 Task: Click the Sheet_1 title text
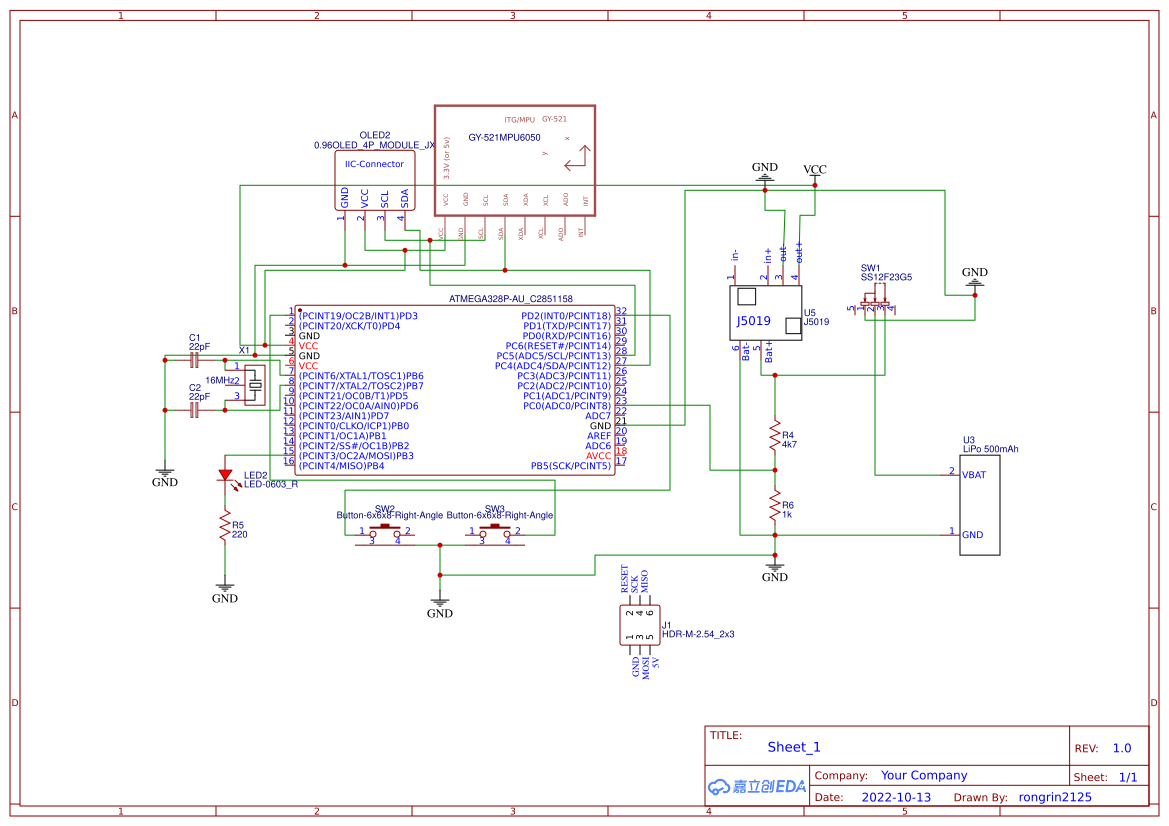click(x=791, y=747)
